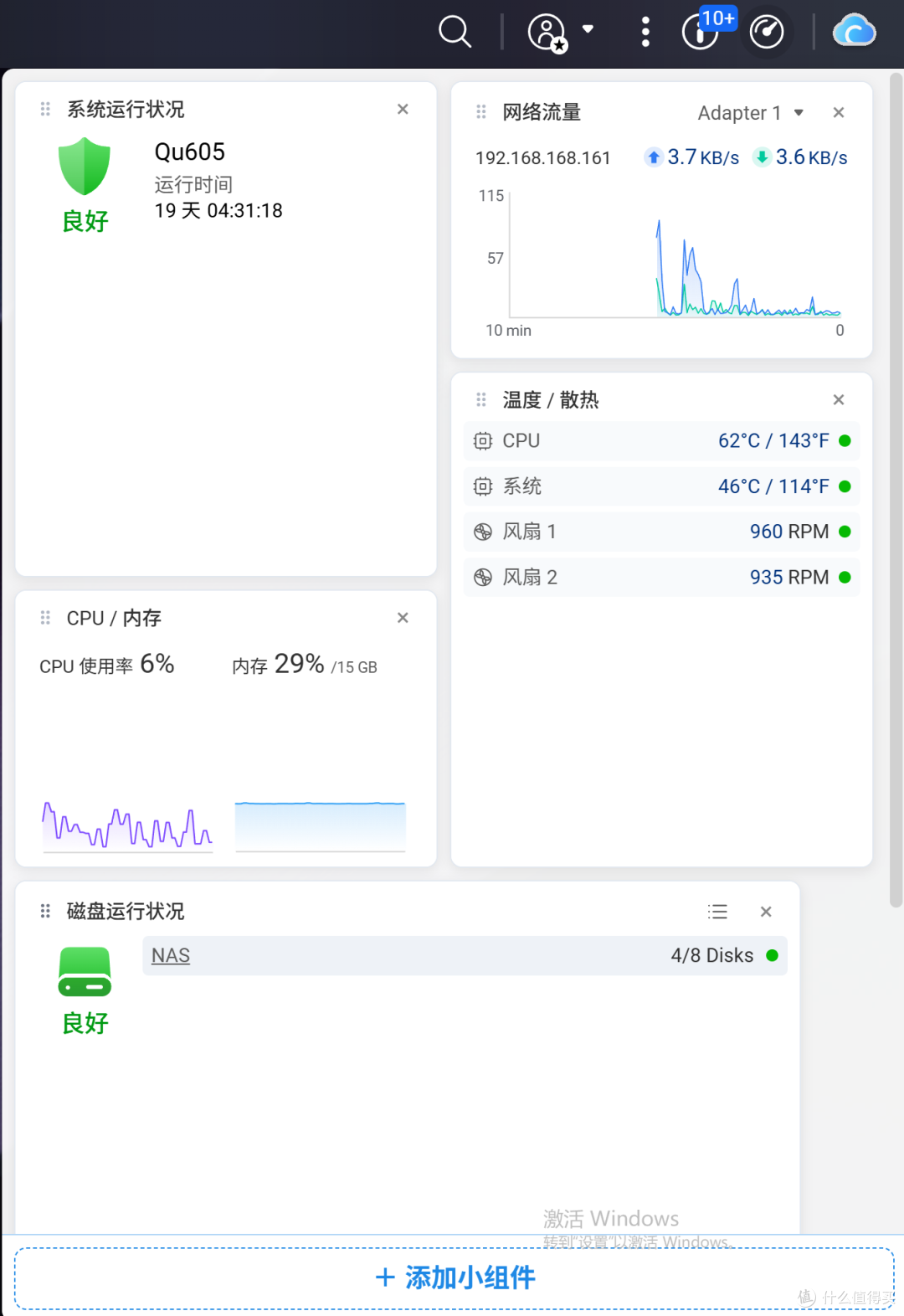This screenshot has width=904, height=1316.
Task: Toggle the dashboard gauge icon
Action: coord(767,33)
